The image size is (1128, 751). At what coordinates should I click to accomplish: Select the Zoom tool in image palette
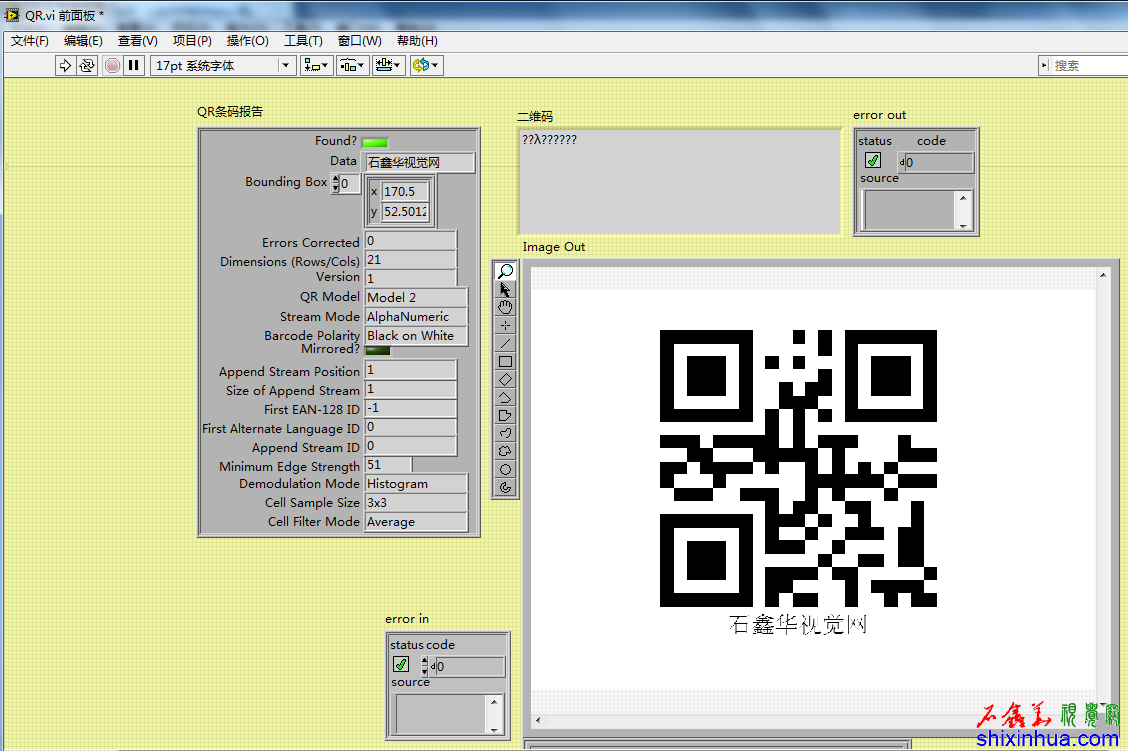point(505,271)
